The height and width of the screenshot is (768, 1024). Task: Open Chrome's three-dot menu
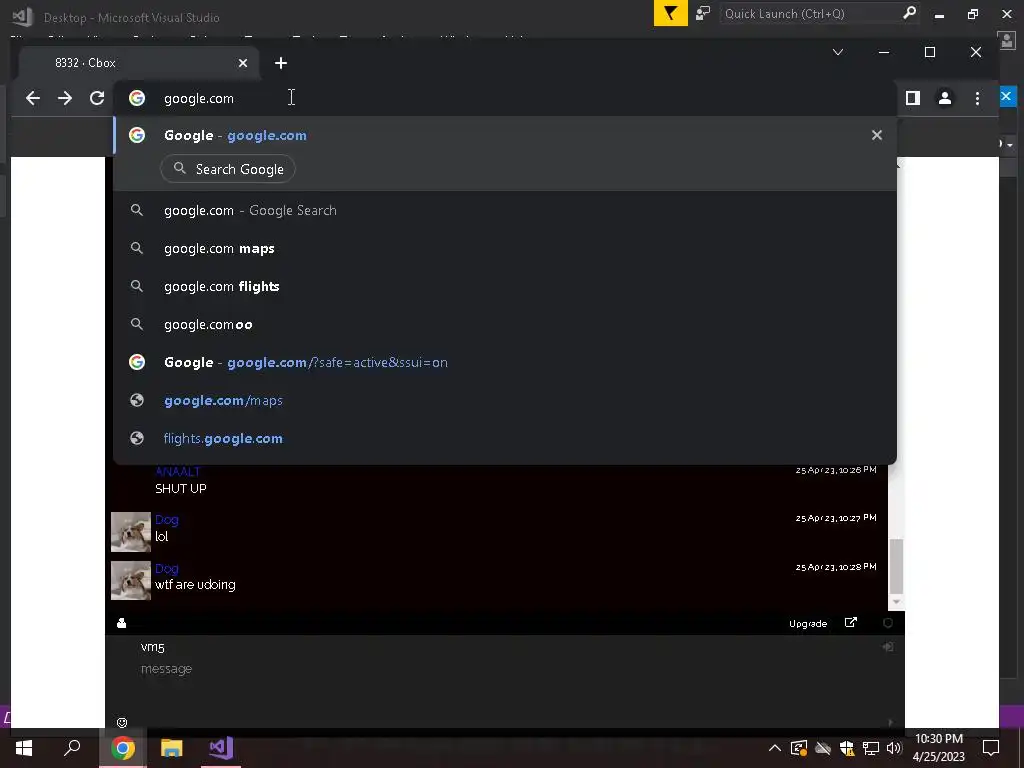(x=977, y=98)
